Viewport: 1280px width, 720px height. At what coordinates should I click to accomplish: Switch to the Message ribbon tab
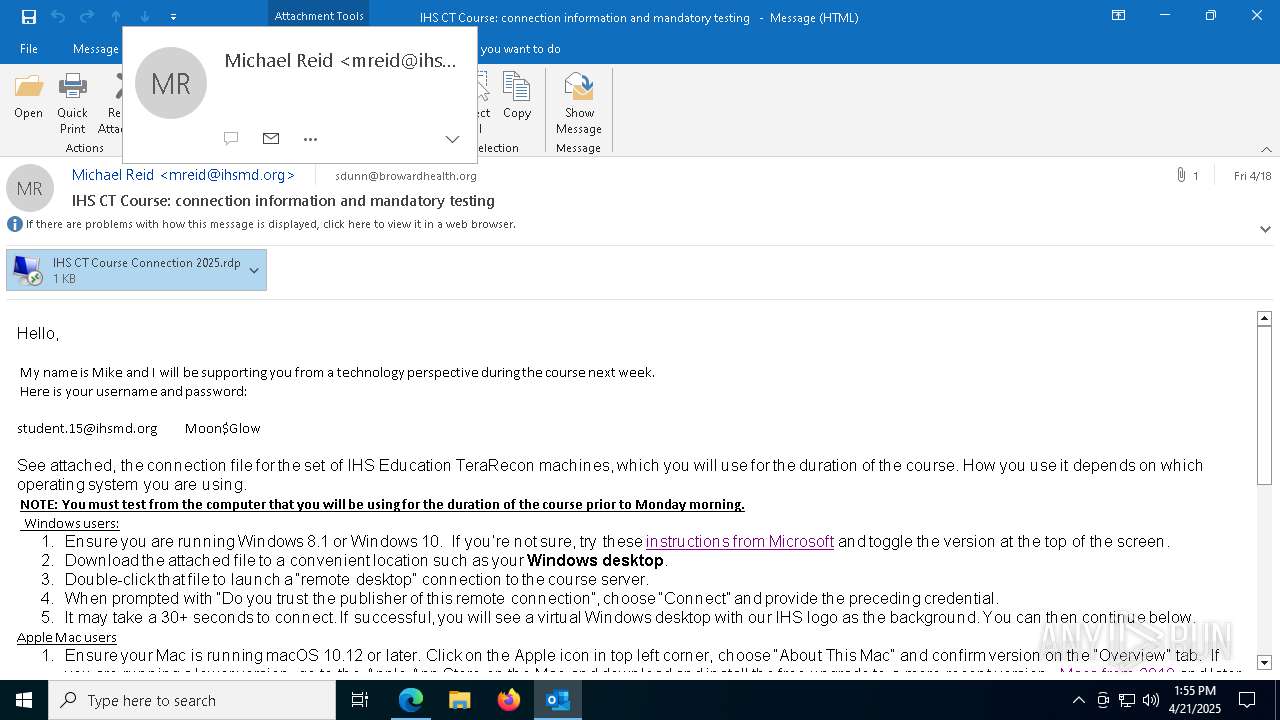96,48
